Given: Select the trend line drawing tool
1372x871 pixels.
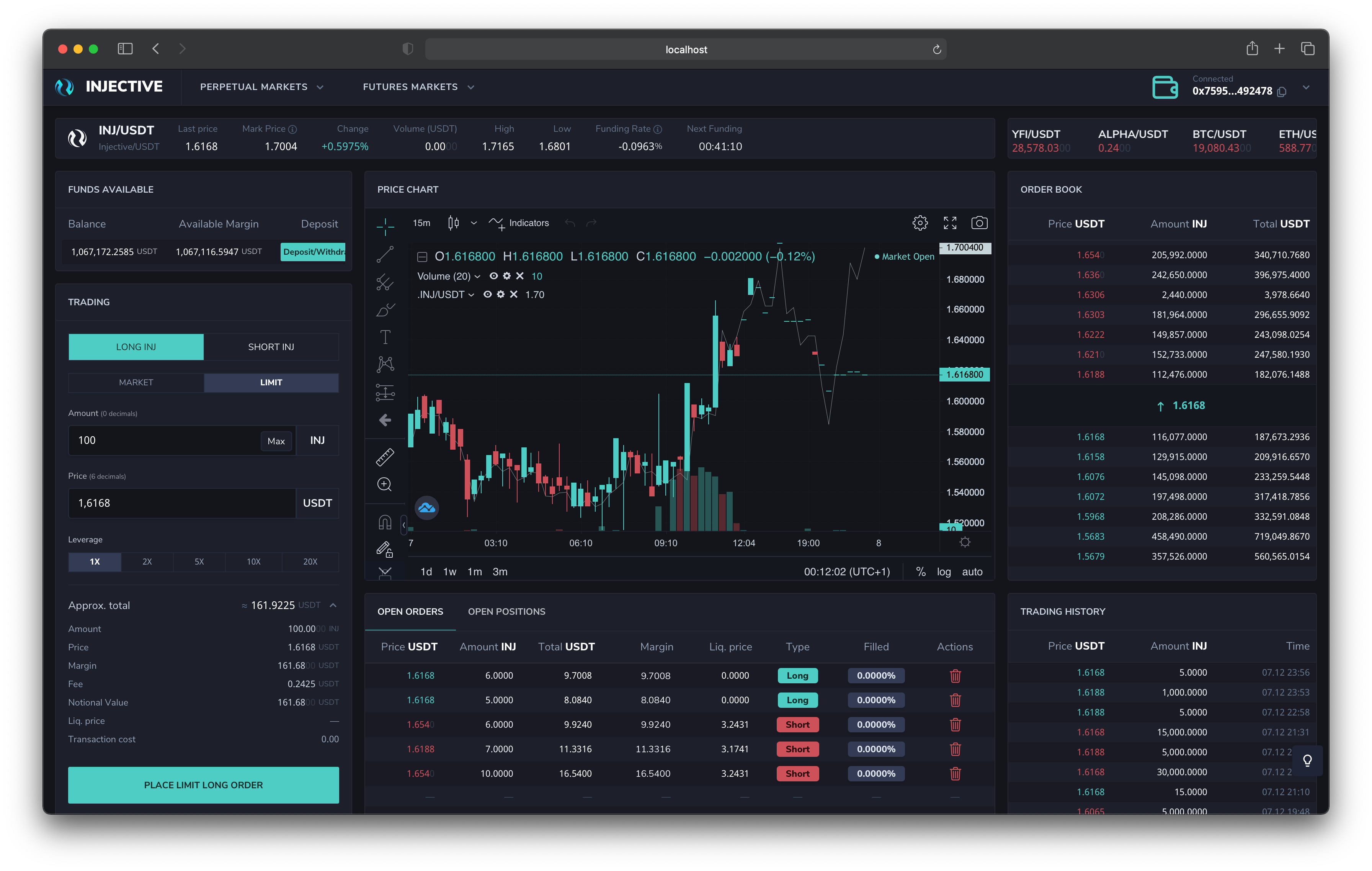Looking at the screenshot, I should pos(385,254).
